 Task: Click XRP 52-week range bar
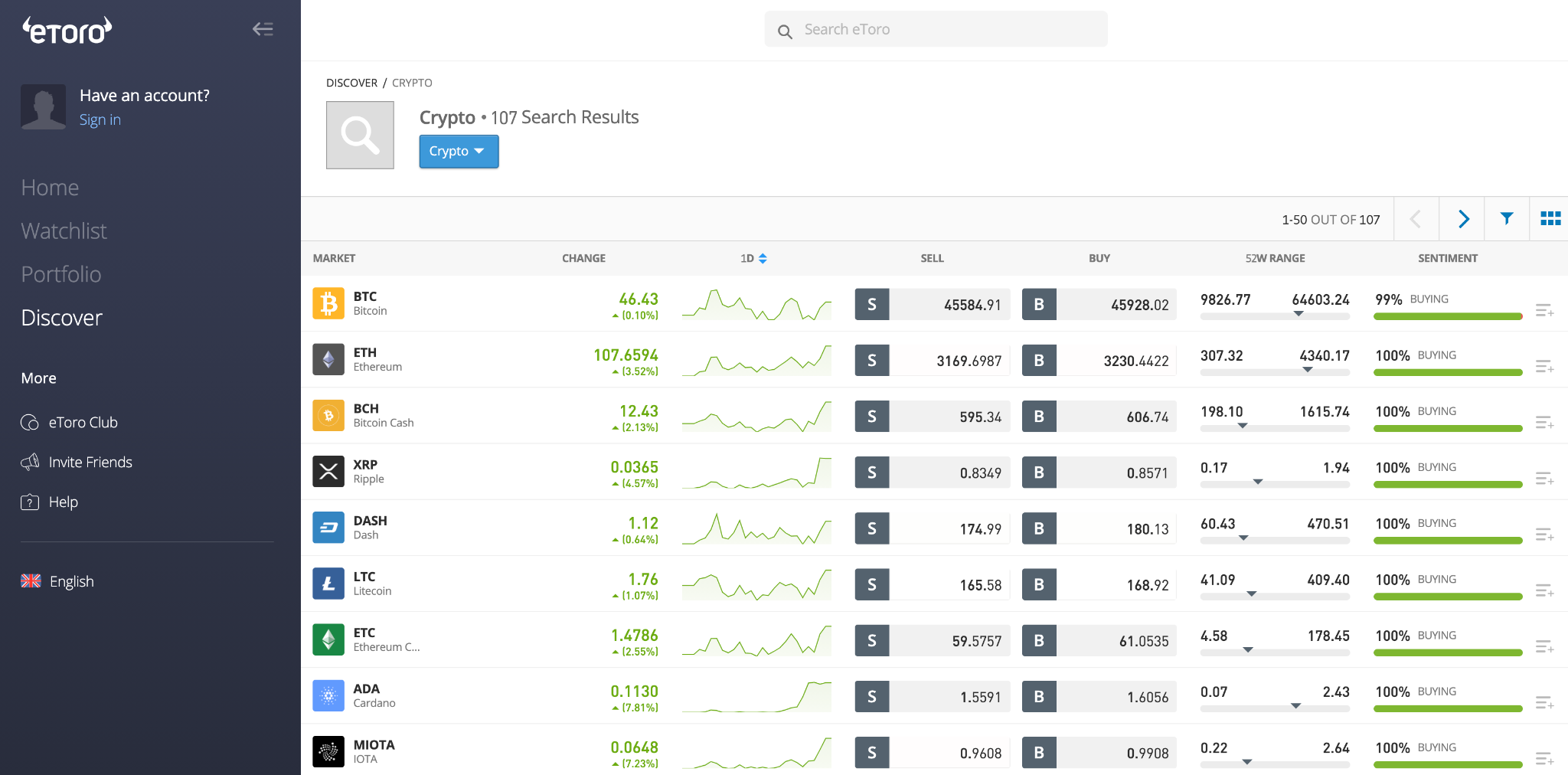(1275, 484)
